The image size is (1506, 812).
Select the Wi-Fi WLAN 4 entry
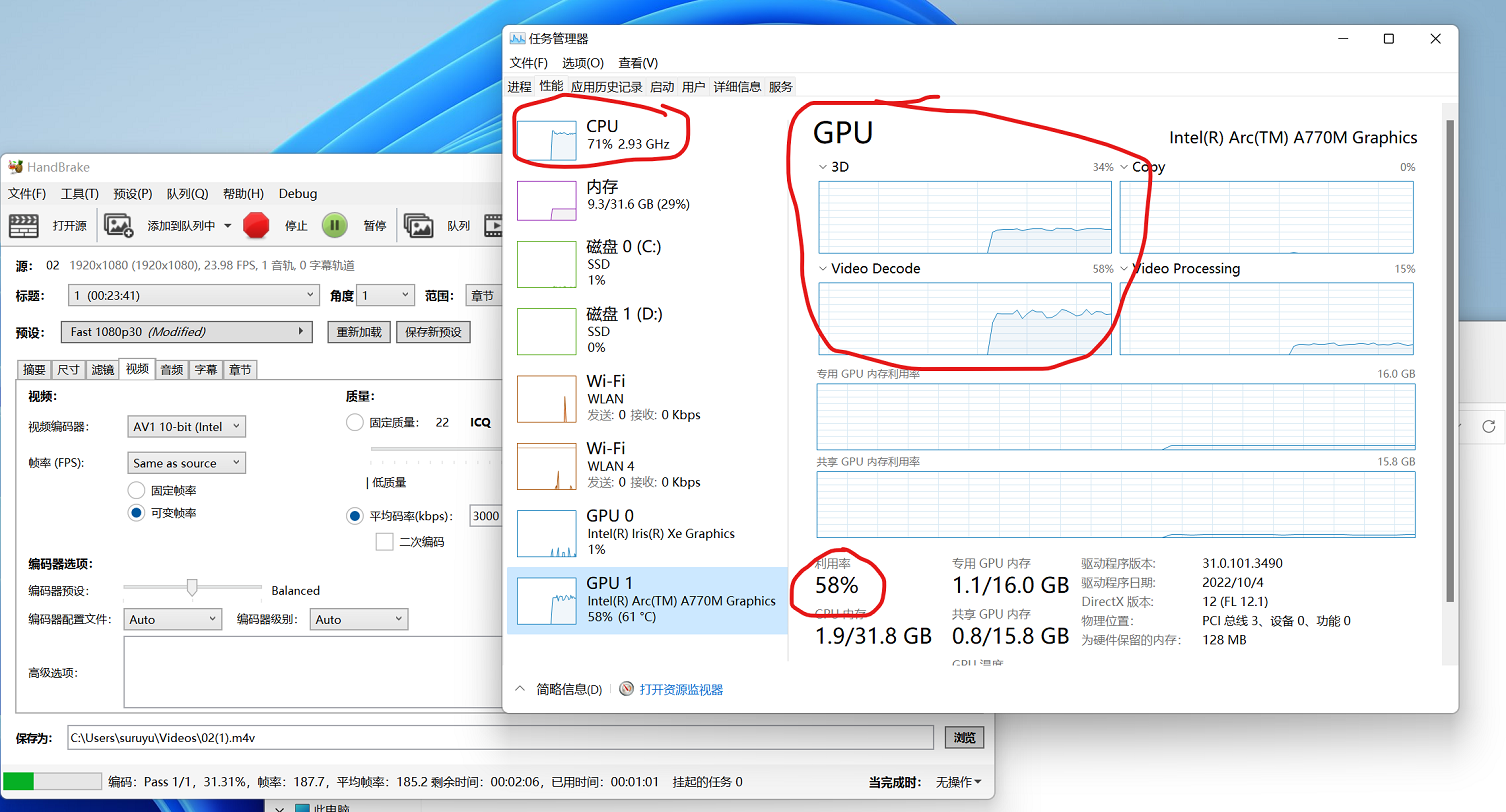[x=647, y=465]
